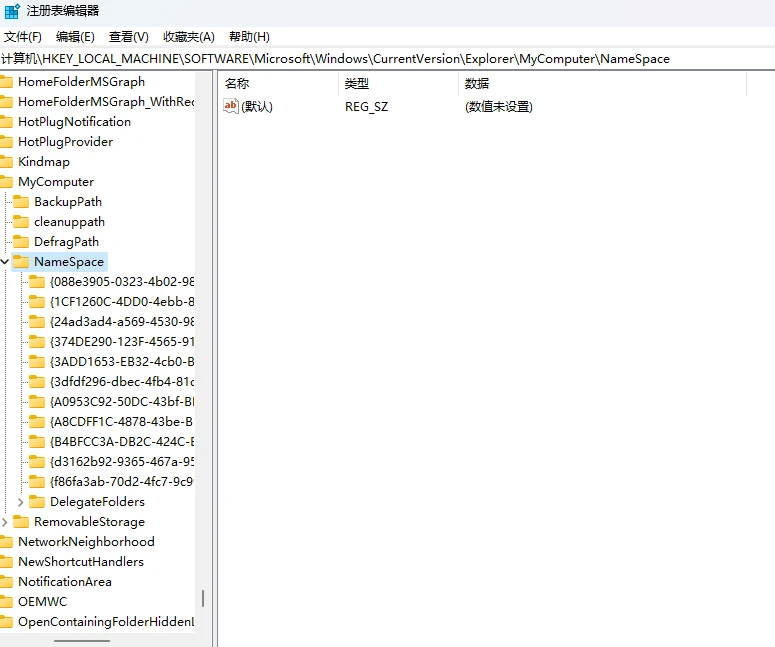Click the folder icon of {B4BFCC3A-DB2C key
The image size is (775, 647).
tap(37, 442)
